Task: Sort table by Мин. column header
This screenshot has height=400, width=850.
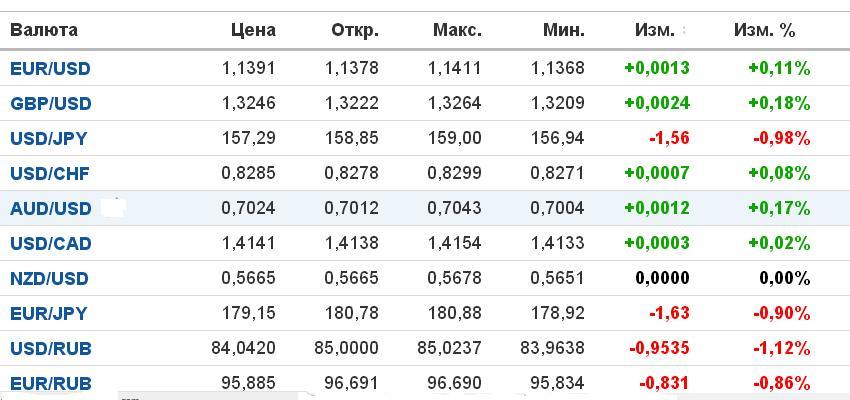Action: [x=564, y=30]
